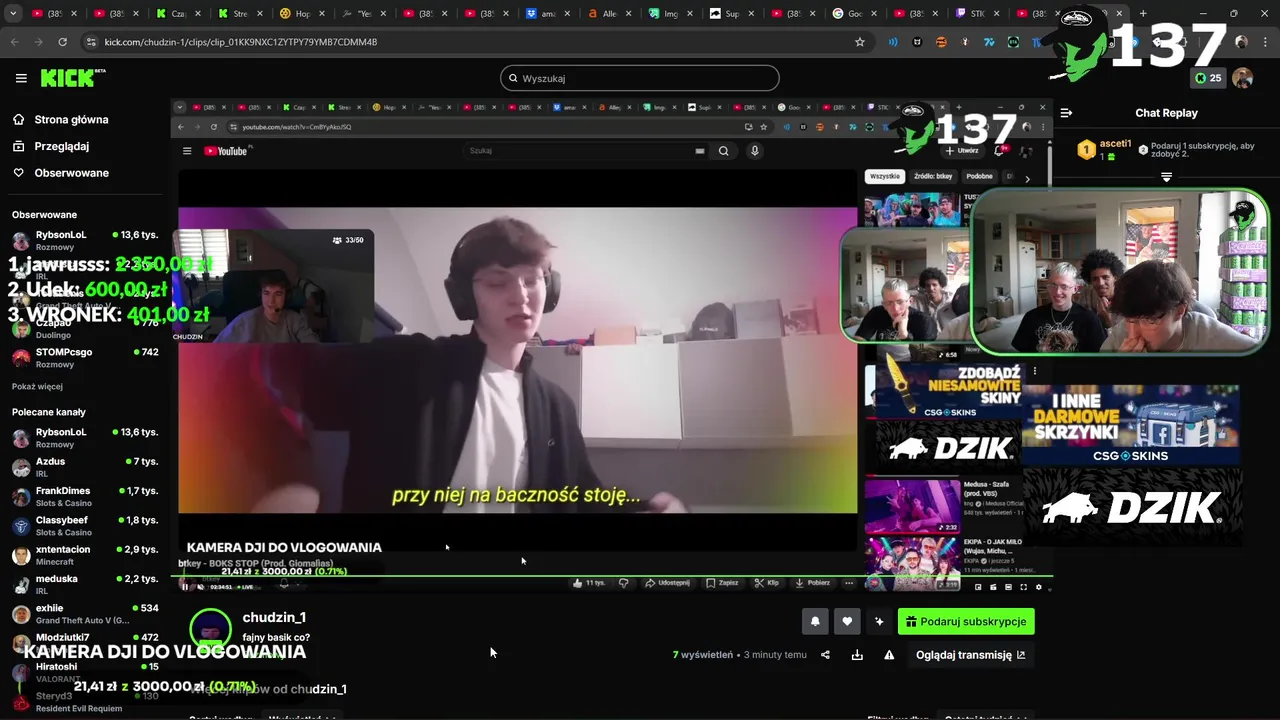This screenshot has width=1280, height=720.
Task: Open RybsonLoL under the Obserwowane list
Action: coord(84,240)
